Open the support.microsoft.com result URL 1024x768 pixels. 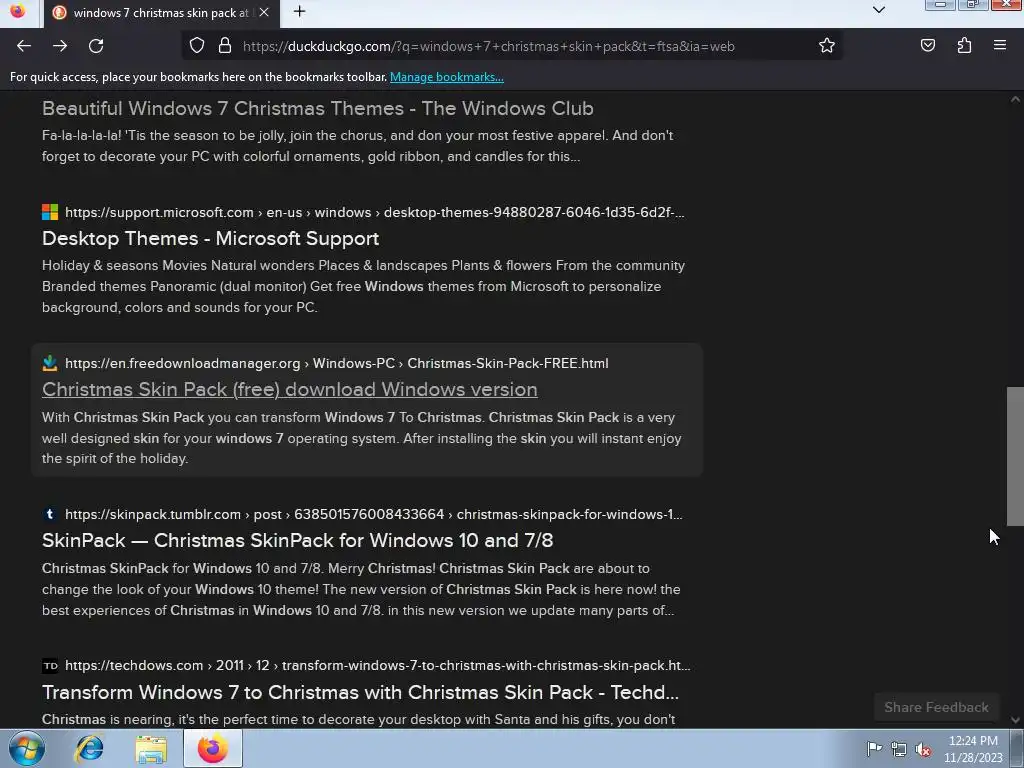tap(375, 213)
